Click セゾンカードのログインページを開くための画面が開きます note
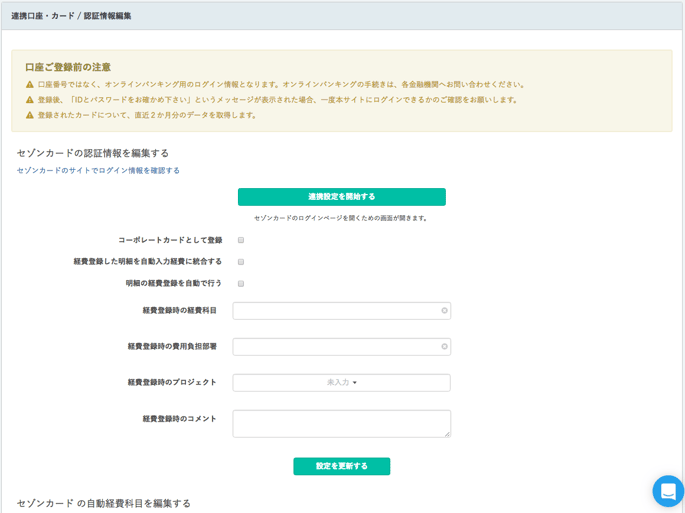685x513 pixels. pos(340,218)
